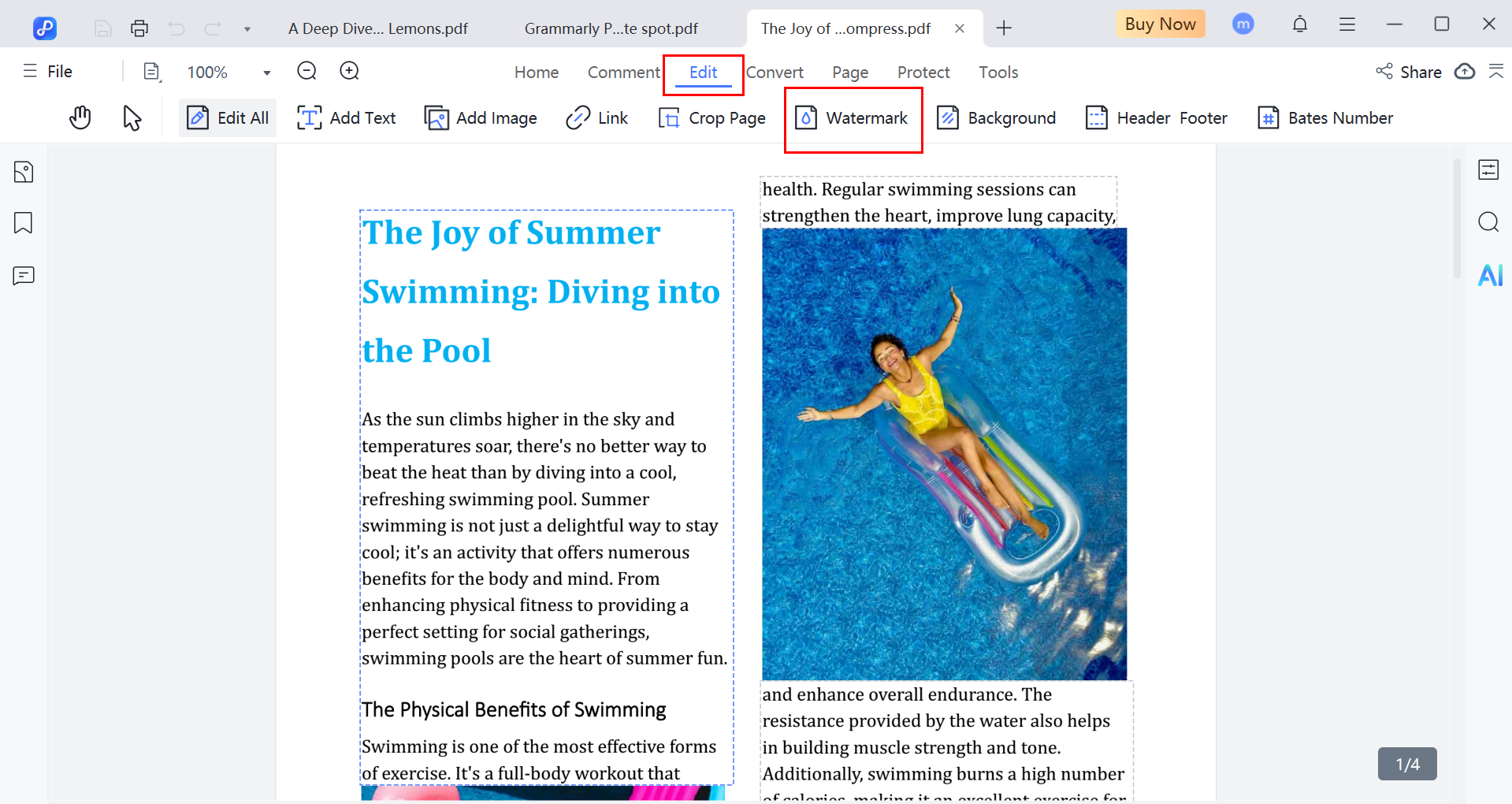Expand the quick access toolbar dropdown
Viewport: 1512px width, 804px height.
point(247,29)
